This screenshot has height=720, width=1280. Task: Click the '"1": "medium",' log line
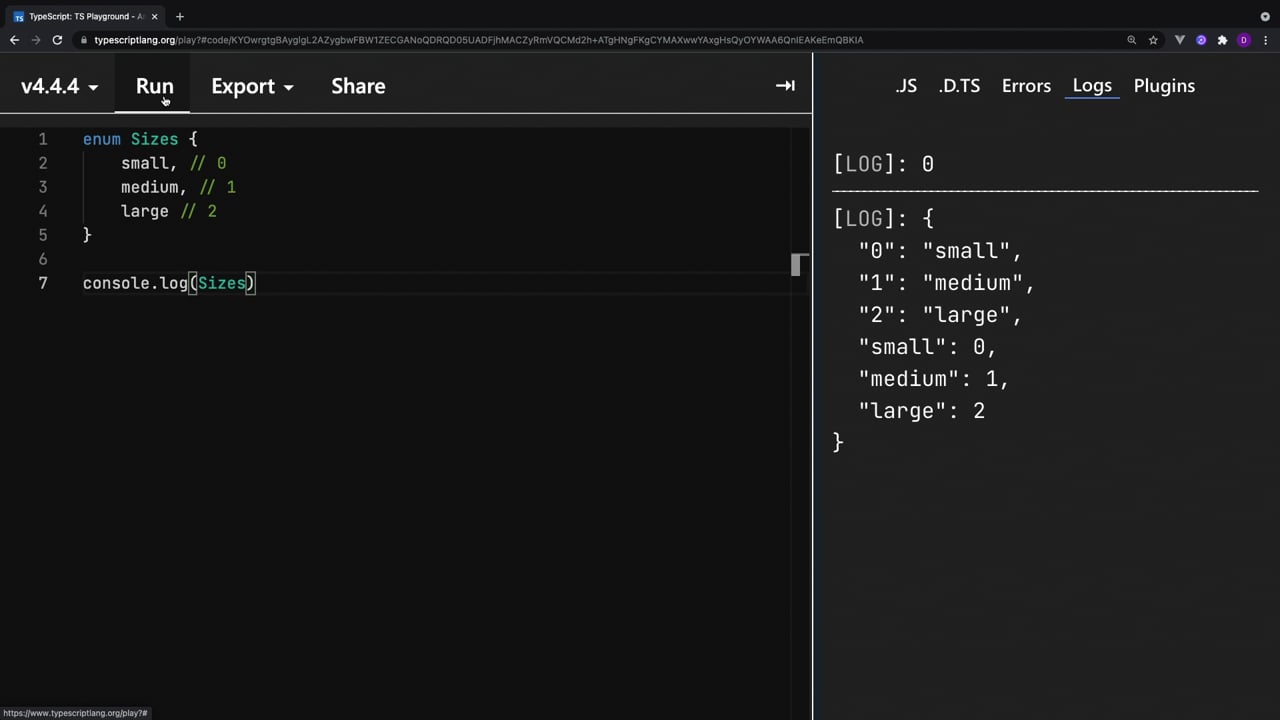[946, 283]
